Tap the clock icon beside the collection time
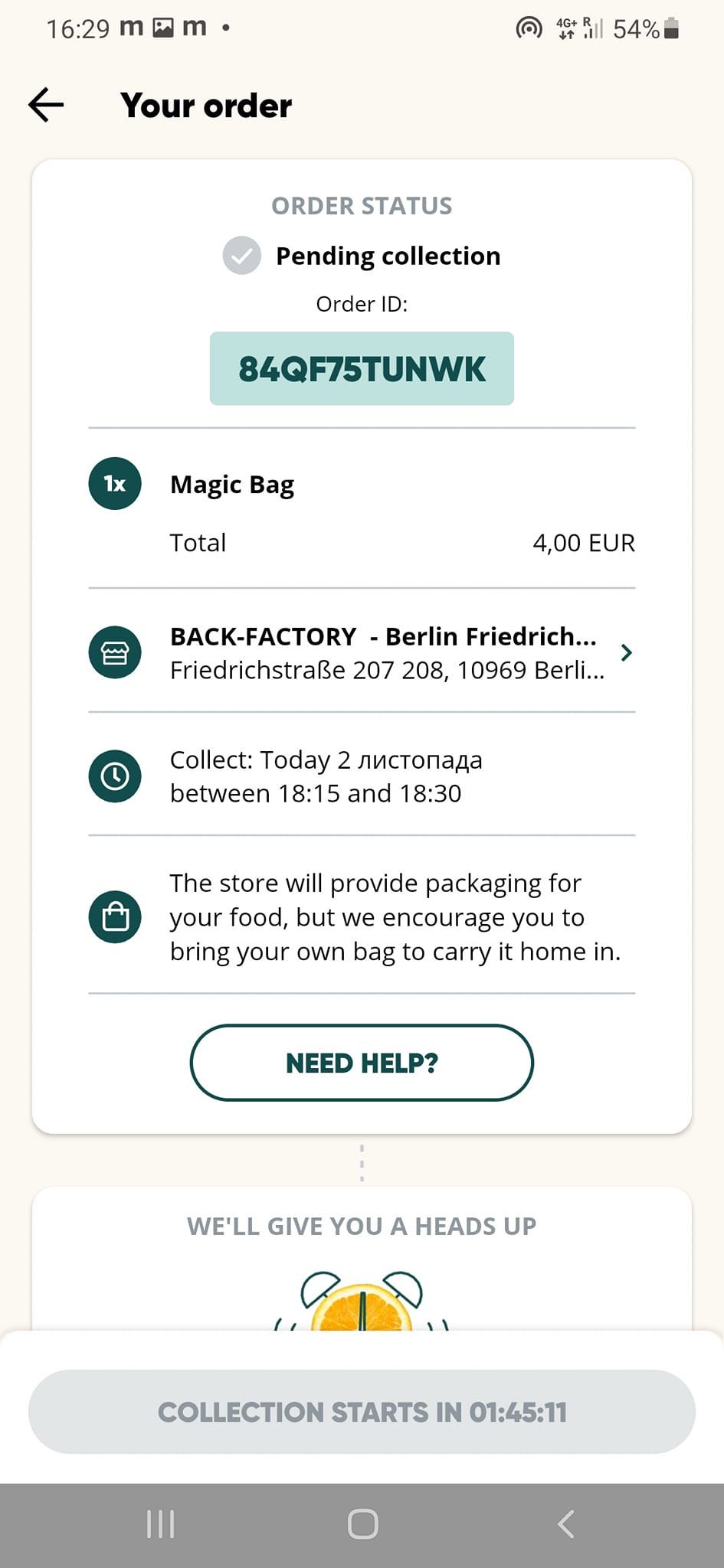Screen dimensions: 724x1568 click(x=115, y=776)
